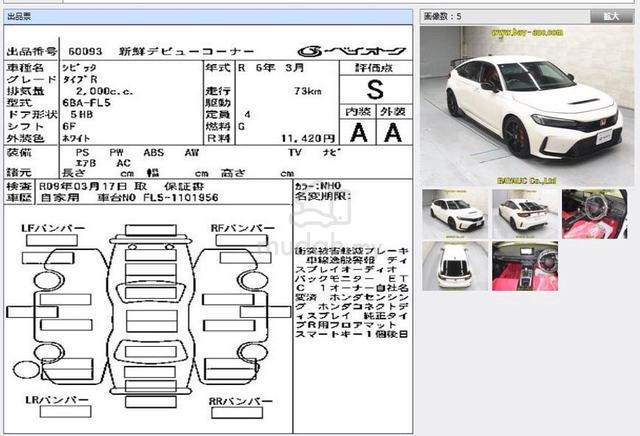Click the car name value シビック

pos(79,68)
